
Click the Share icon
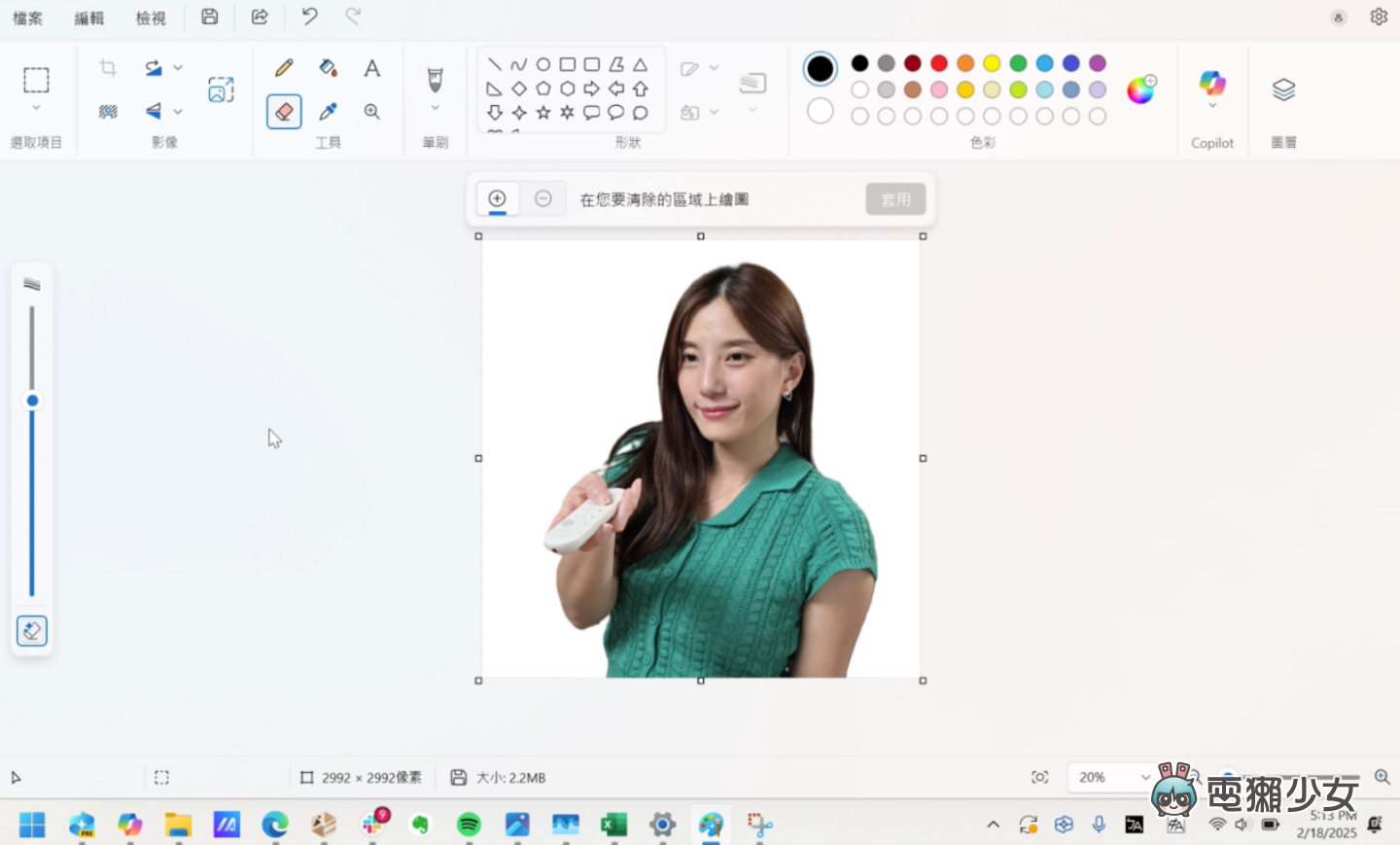coord(260,17)
